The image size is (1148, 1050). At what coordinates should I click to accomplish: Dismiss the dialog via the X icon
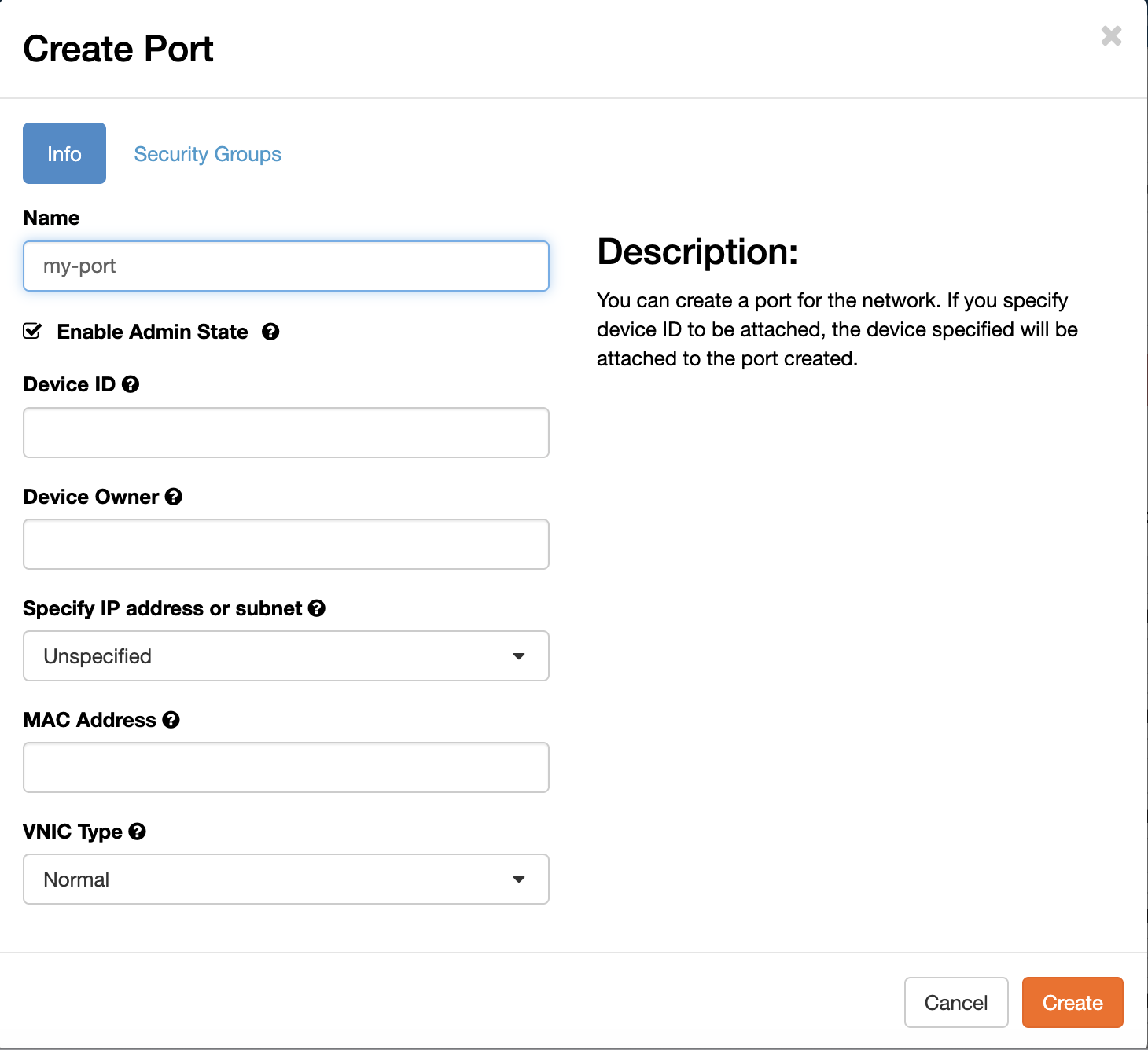1110,36
